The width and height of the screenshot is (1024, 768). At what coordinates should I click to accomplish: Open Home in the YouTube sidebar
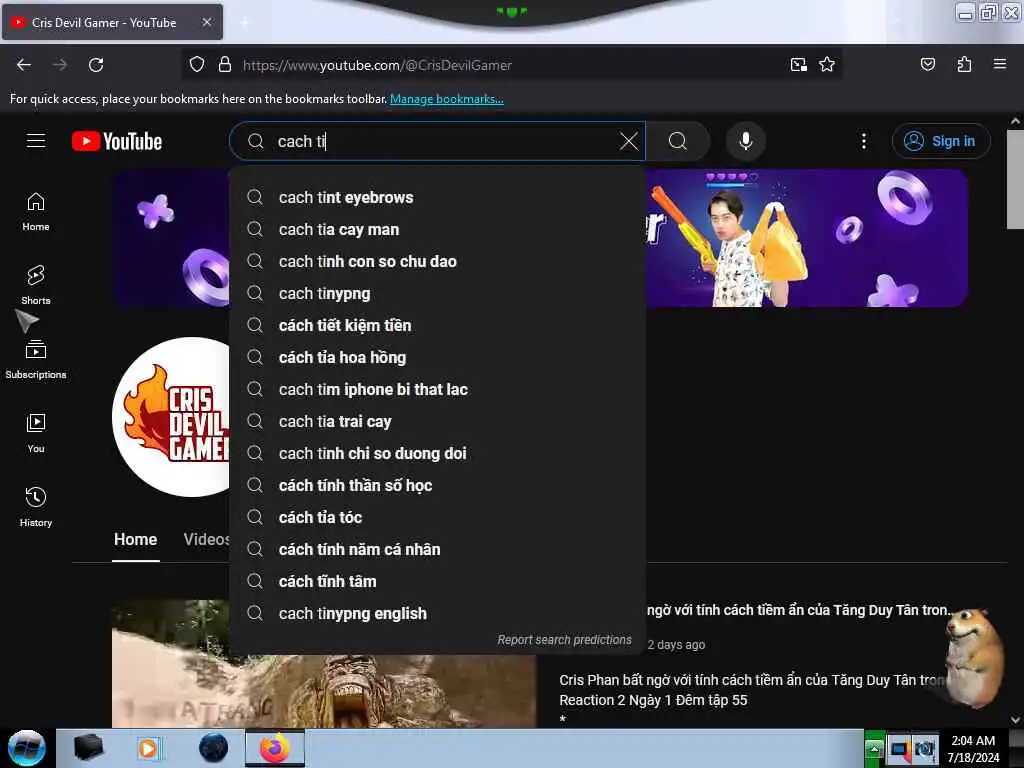click(x=36, y=212)
